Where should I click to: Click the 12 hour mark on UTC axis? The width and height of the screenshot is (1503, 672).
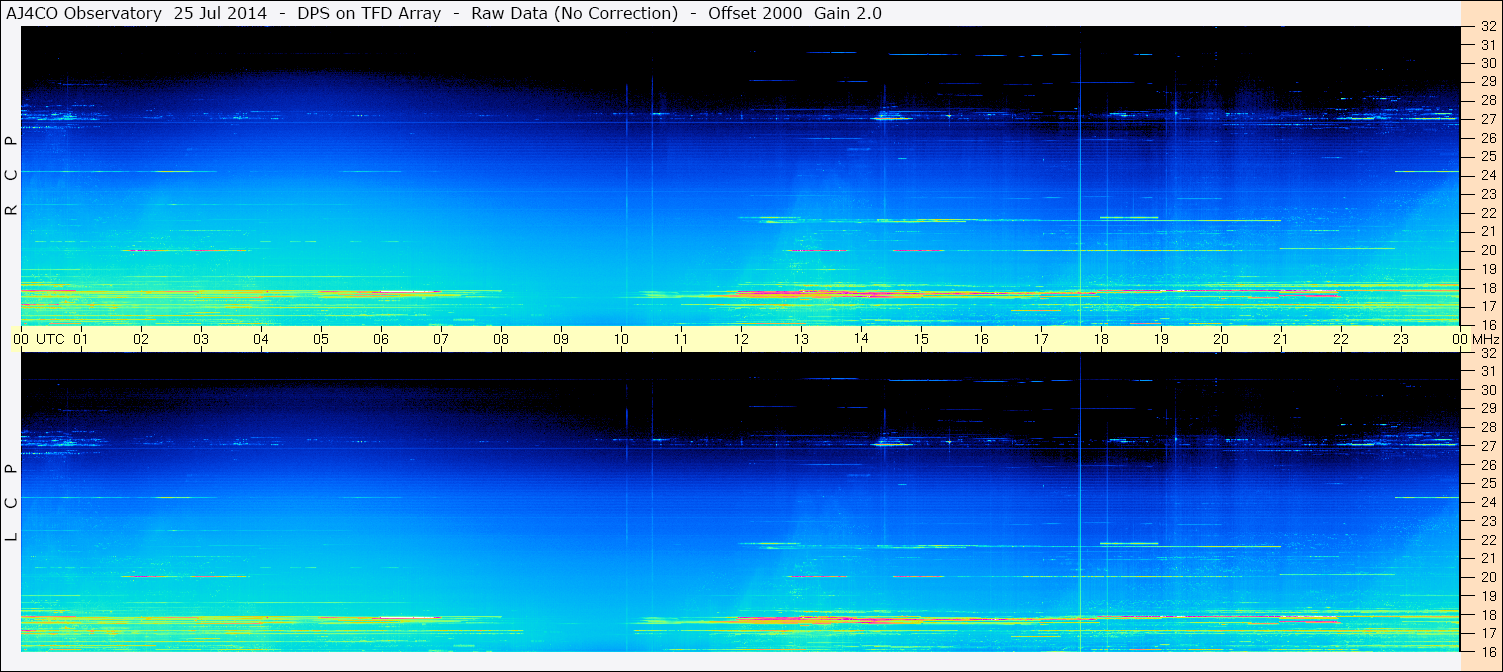point(741,339)
